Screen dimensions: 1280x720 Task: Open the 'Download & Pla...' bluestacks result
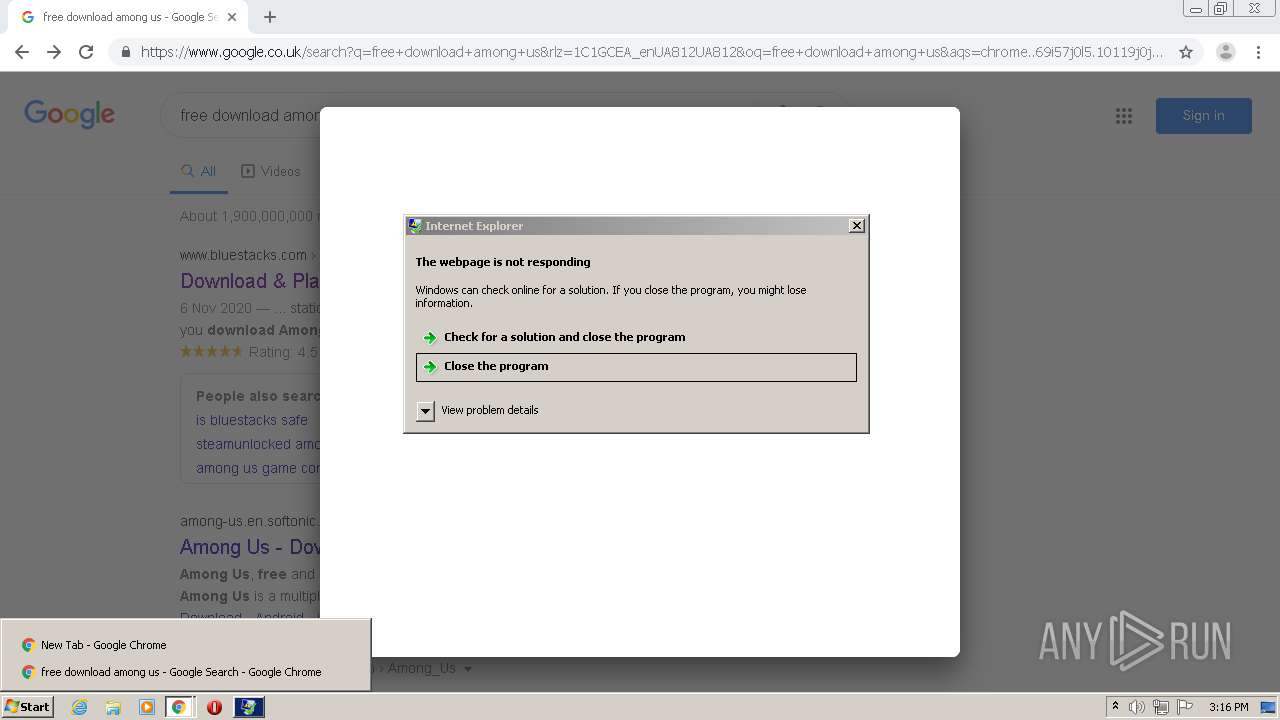coord(249,281)
